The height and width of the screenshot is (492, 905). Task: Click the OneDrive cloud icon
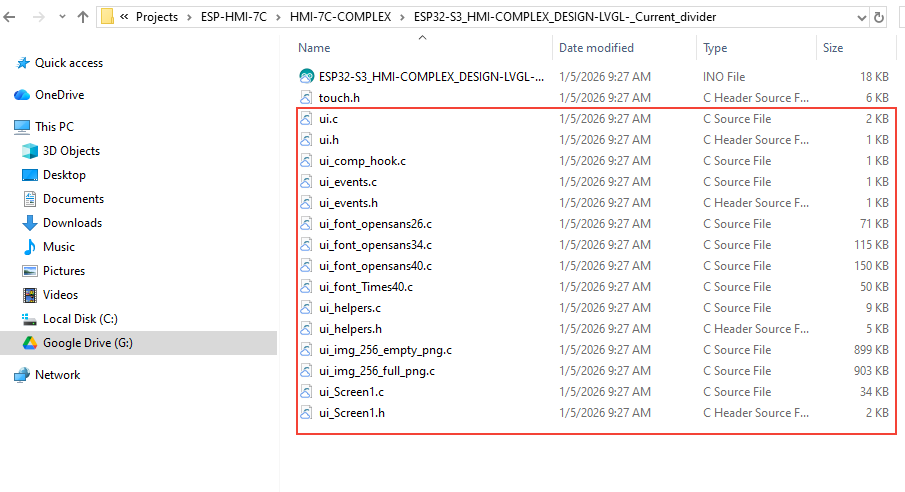click(22, 95)
